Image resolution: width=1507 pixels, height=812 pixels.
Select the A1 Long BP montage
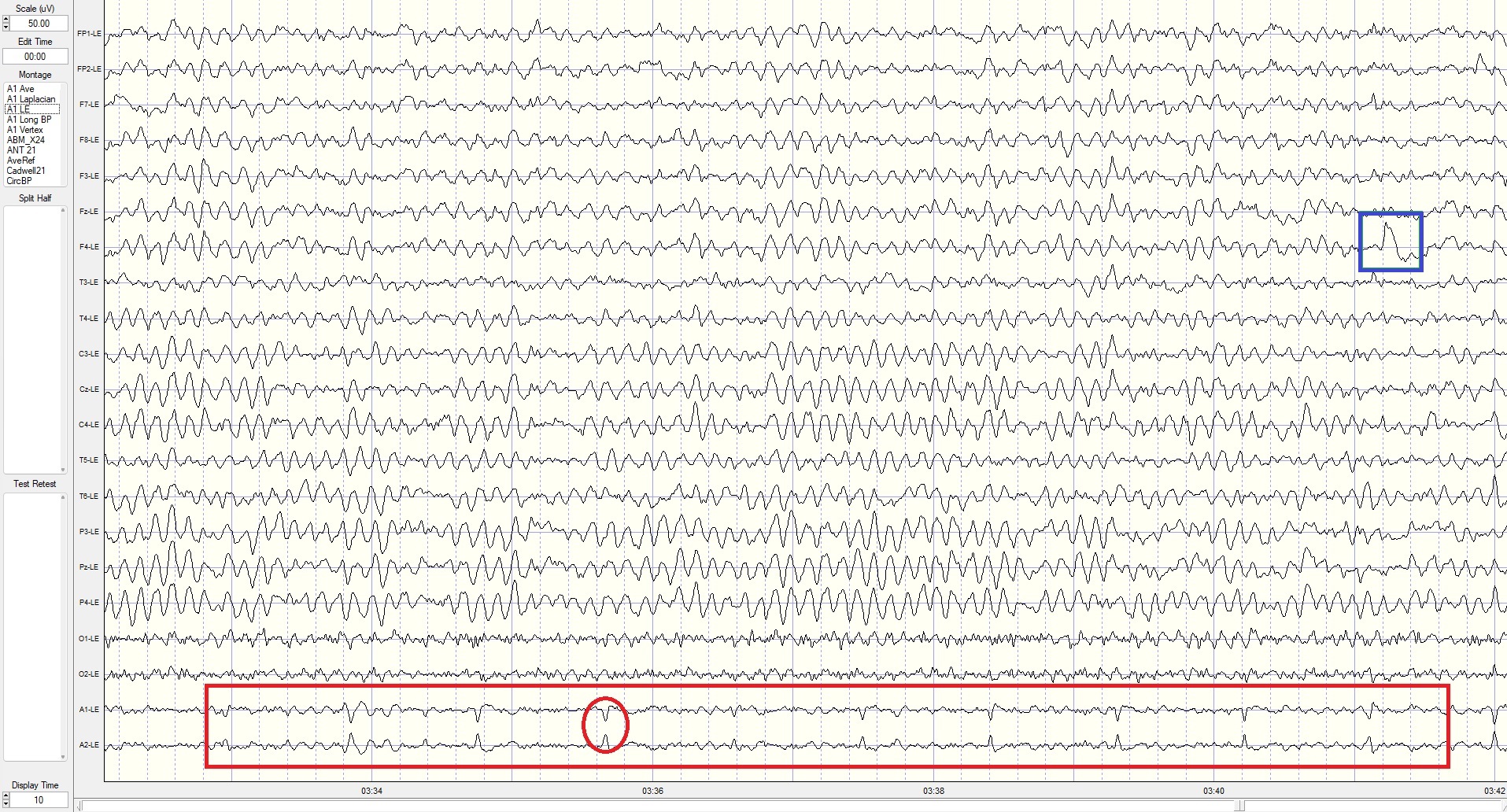point(28,119)
